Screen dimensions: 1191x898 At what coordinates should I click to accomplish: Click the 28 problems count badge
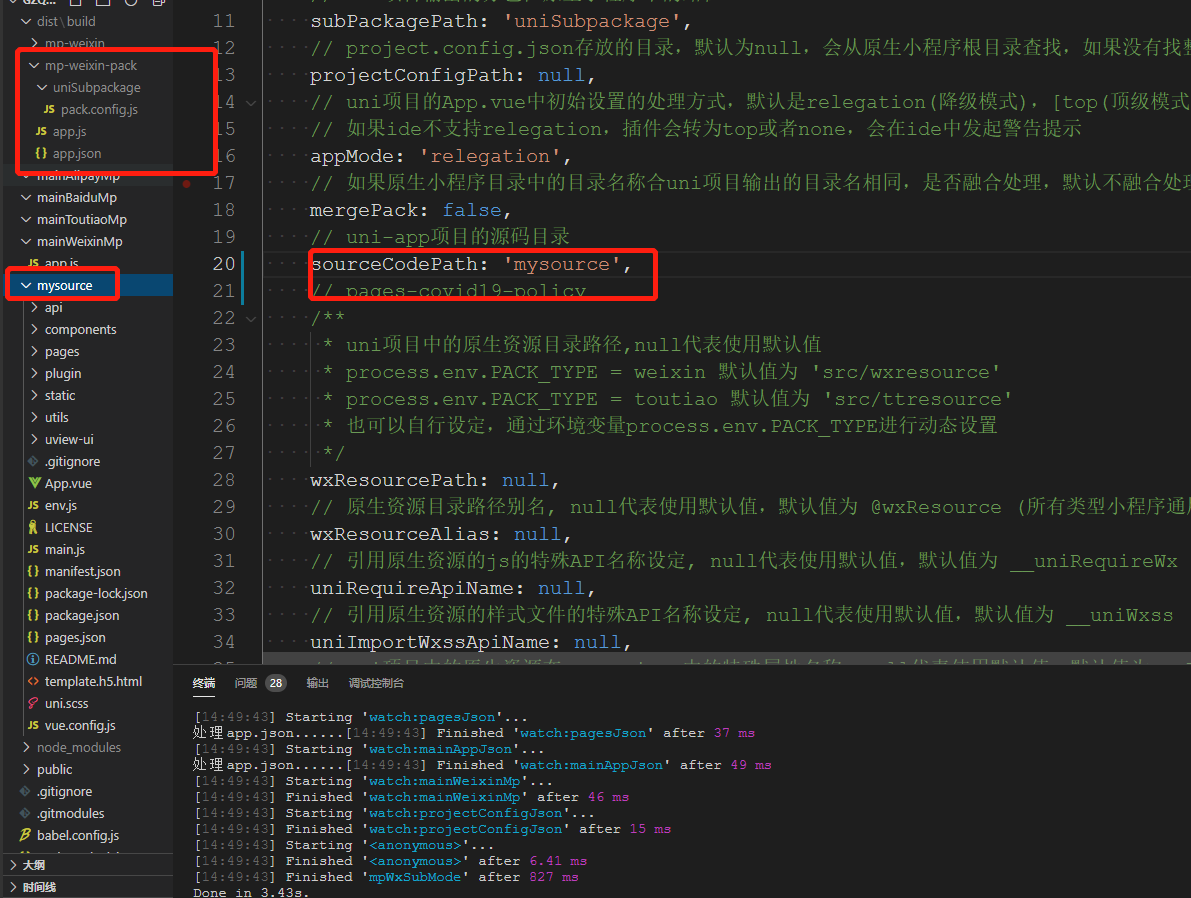[276, 683]
